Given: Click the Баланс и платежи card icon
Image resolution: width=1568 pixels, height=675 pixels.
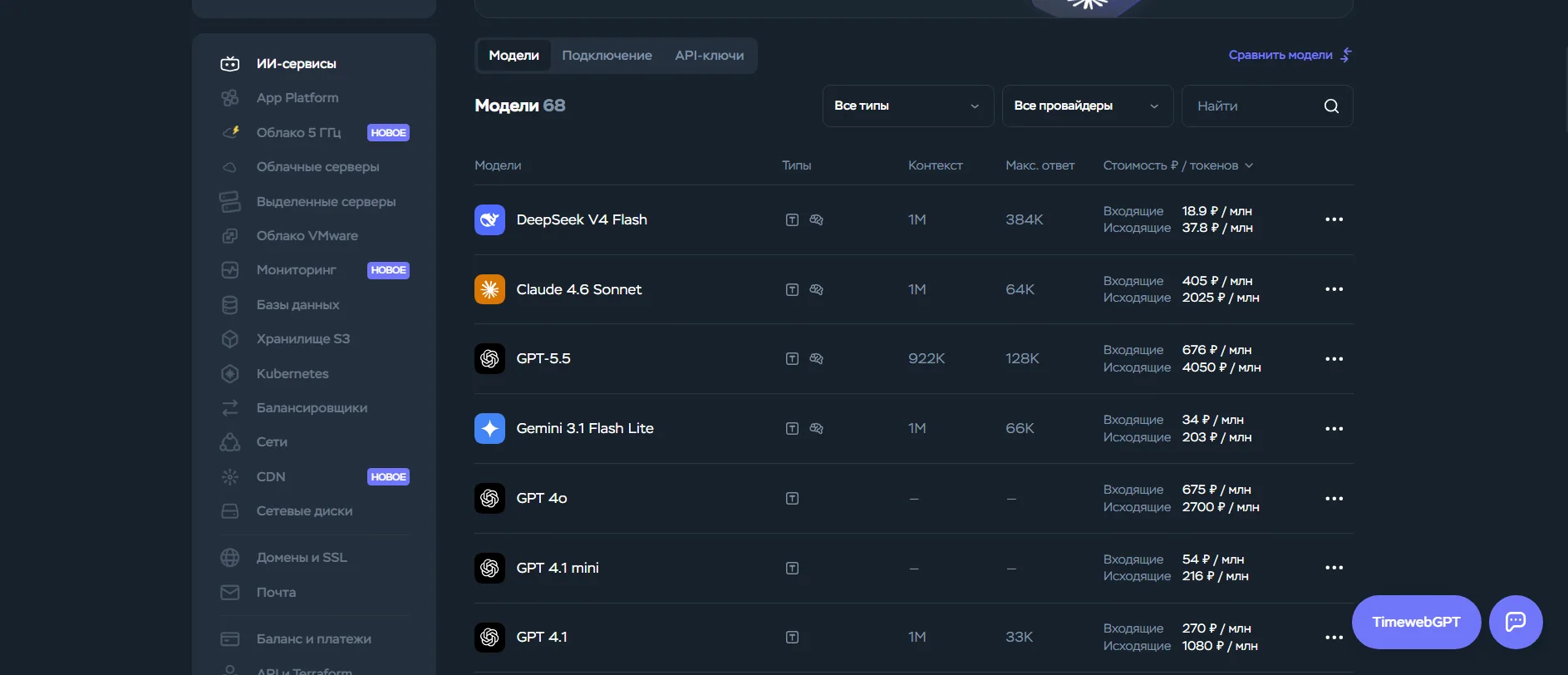Looking at the screenshot, I should [x=230, y=639].
